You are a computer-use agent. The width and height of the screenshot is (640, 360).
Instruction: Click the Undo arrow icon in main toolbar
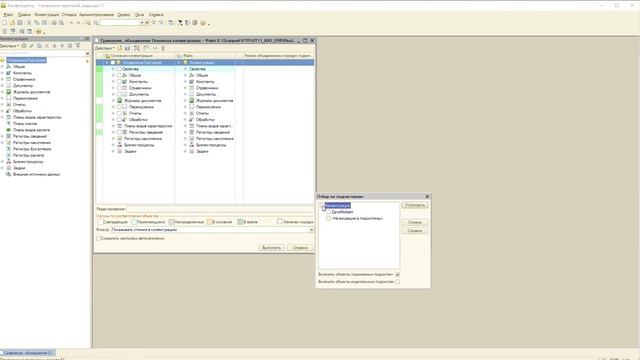point(71,23)
